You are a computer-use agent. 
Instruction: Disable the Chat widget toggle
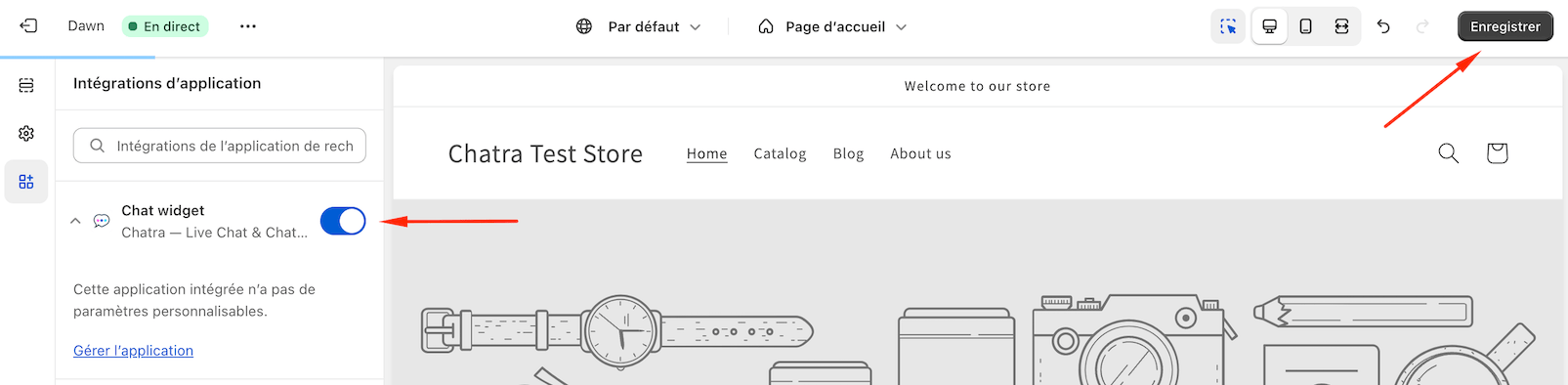343,221
